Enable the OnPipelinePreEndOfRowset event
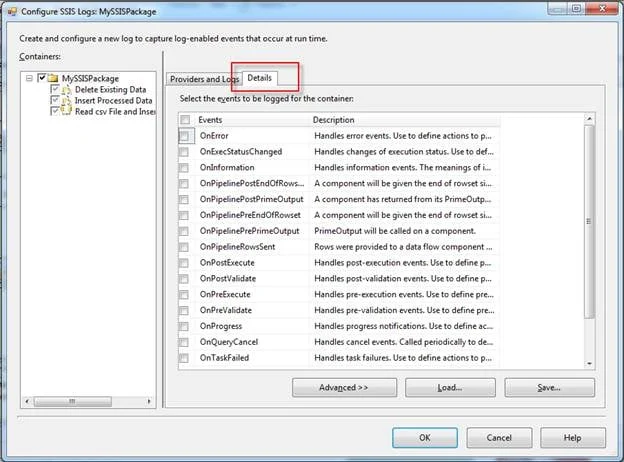 [x=184, y=215]
